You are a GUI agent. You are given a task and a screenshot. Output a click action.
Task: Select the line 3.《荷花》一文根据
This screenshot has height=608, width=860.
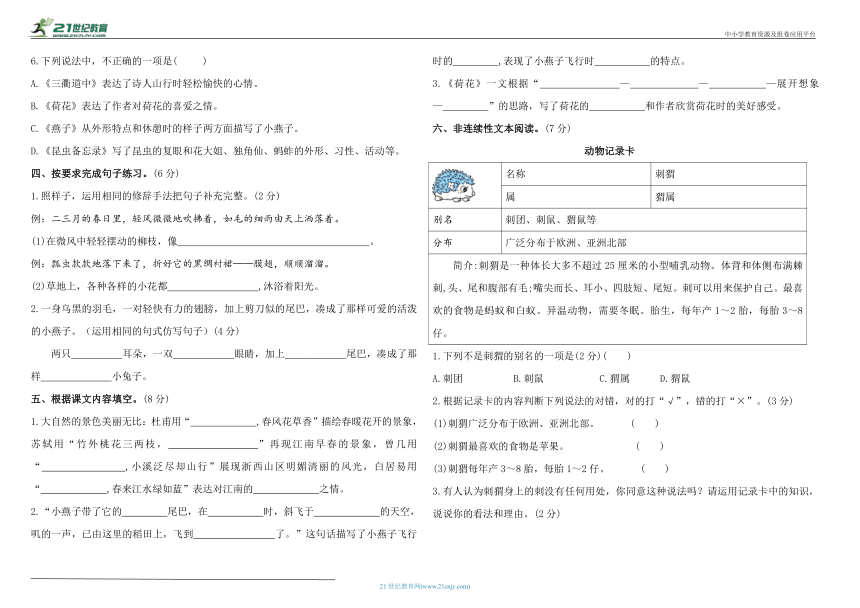click(625, 83)
